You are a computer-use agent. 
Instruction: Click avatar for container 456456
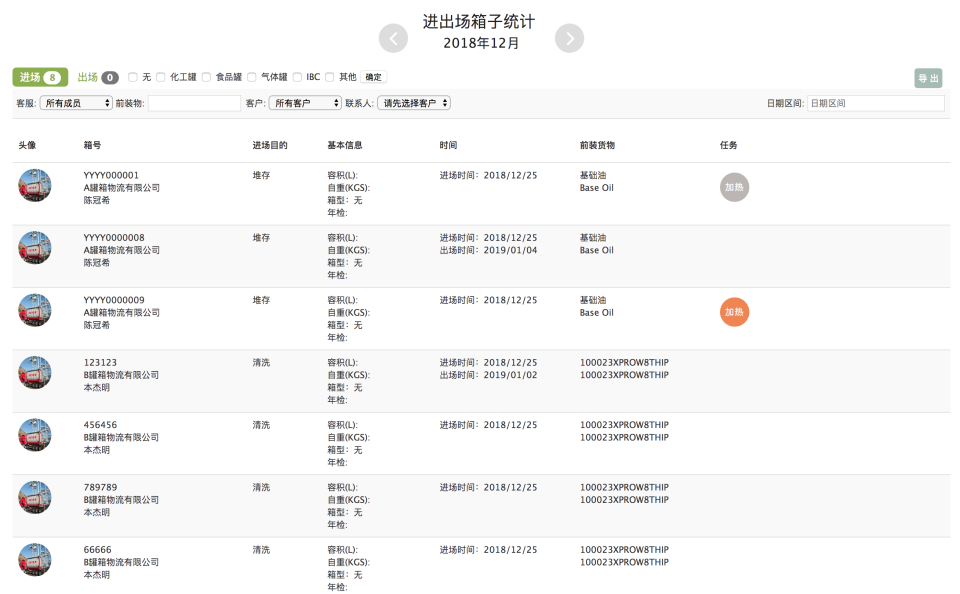[x=35, y=435]
